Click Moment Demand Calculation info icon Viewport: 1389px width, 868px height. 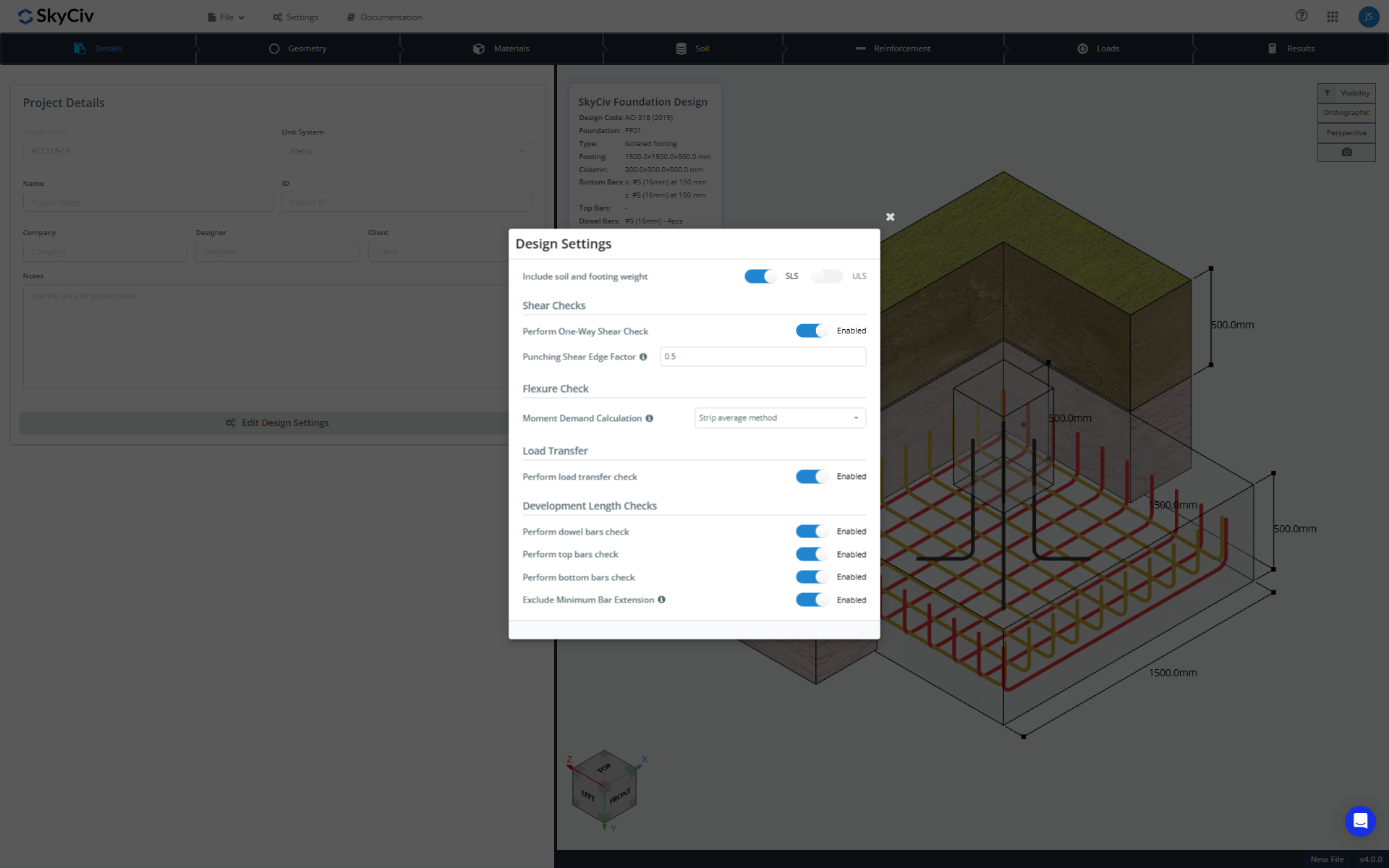(649, 418)
